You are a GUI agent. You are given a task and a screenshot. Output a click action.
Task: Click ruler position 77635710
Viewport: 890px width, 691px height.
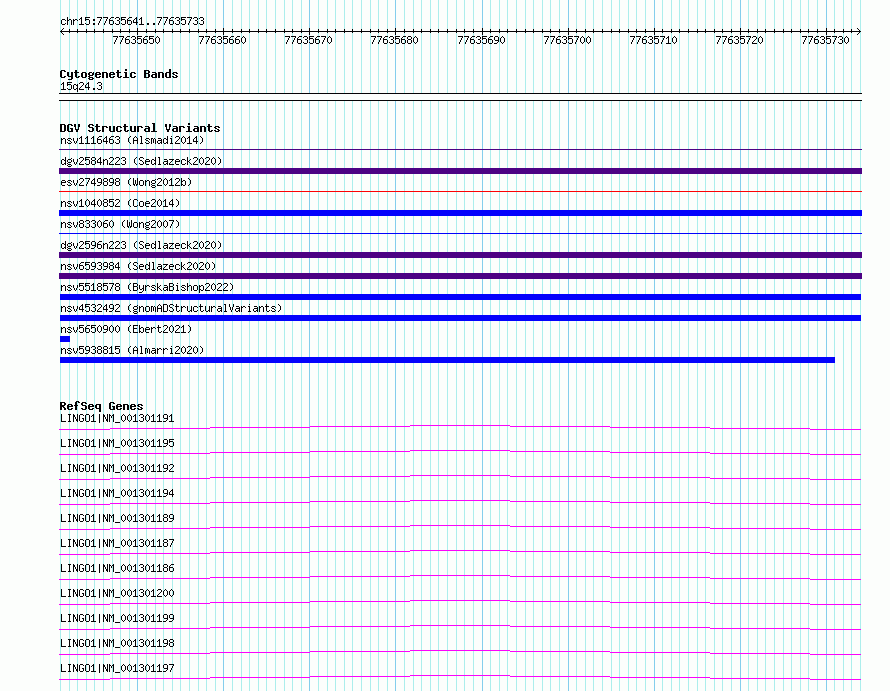tap(653, 40)
